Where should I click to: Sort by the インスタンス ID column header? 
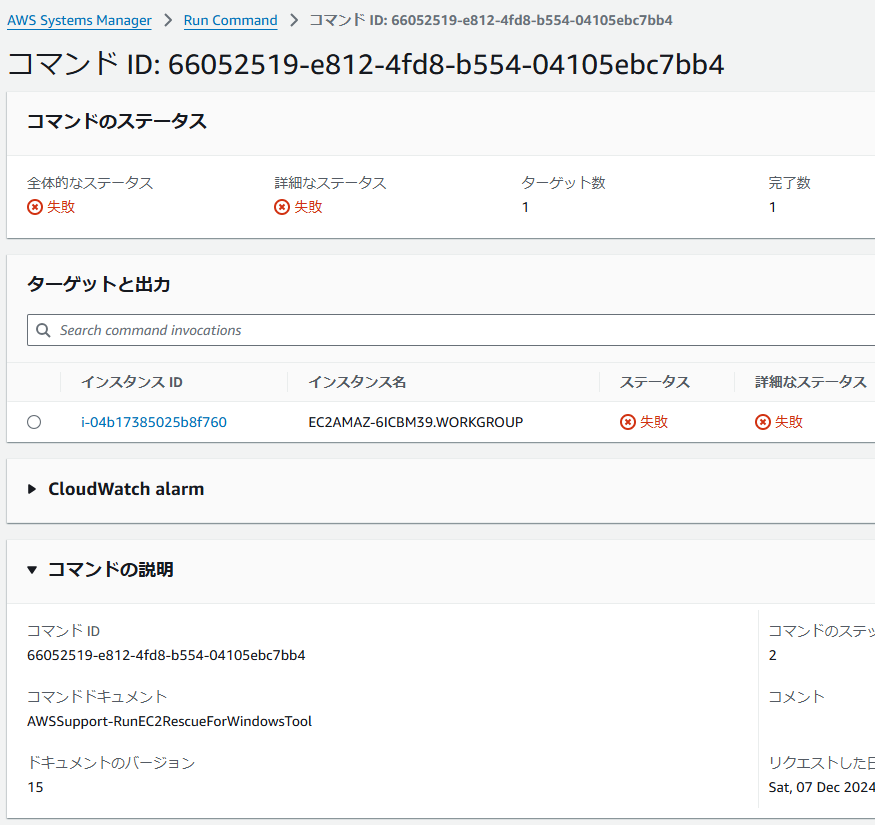click(132, 382)
